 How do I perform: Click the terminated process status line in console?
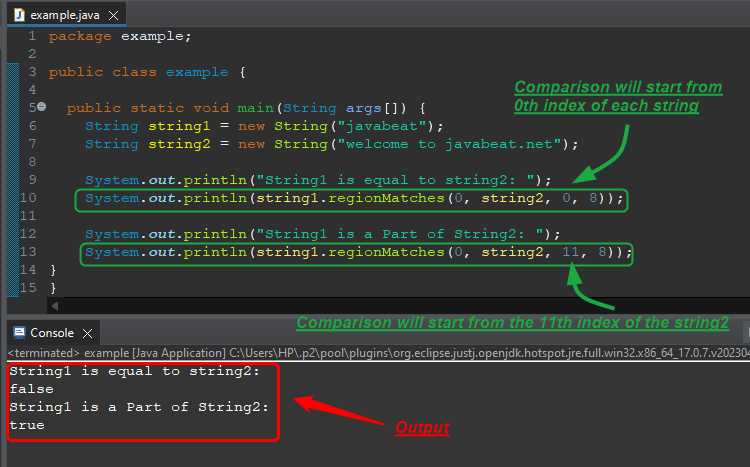[x=378, y=353]
